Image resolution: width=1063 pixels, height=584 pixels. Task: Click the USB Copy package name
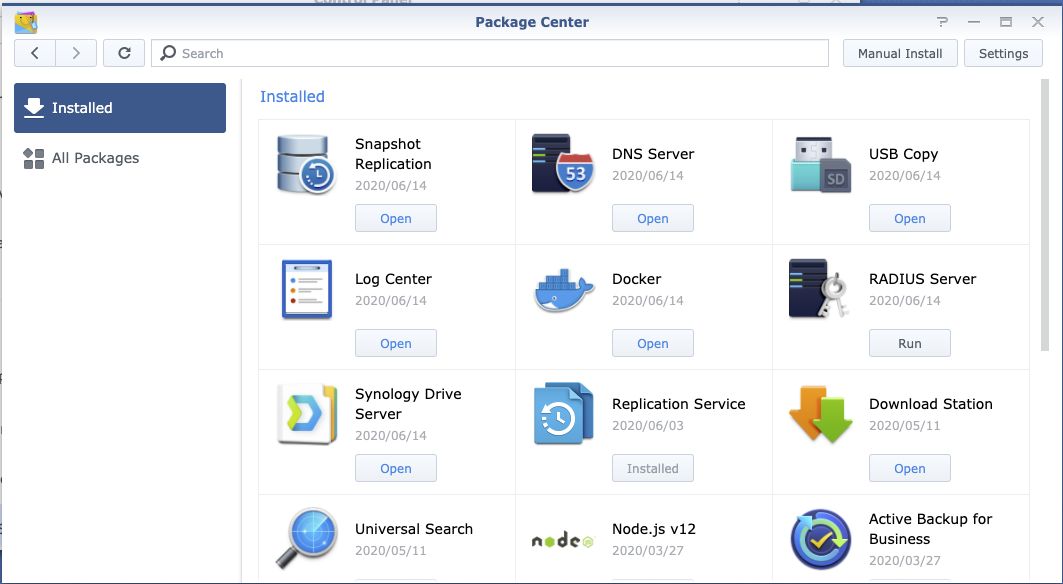coord(904,154)
